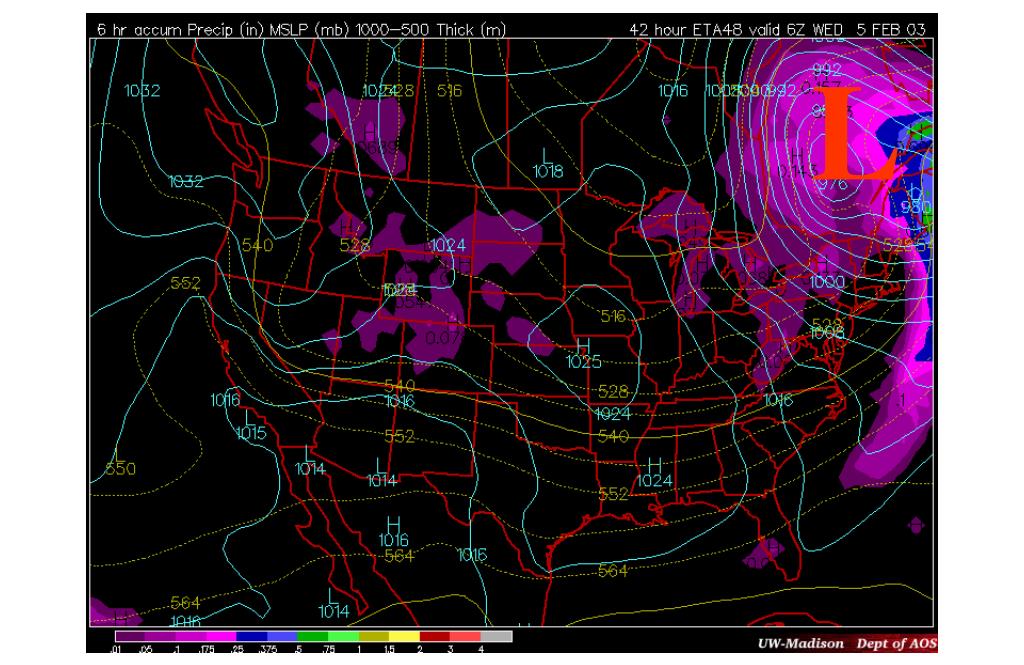The image size is (1024, 665).
Task: Click the '6 hr accum Precip (in)' title
Action: [x=181, y=29]
